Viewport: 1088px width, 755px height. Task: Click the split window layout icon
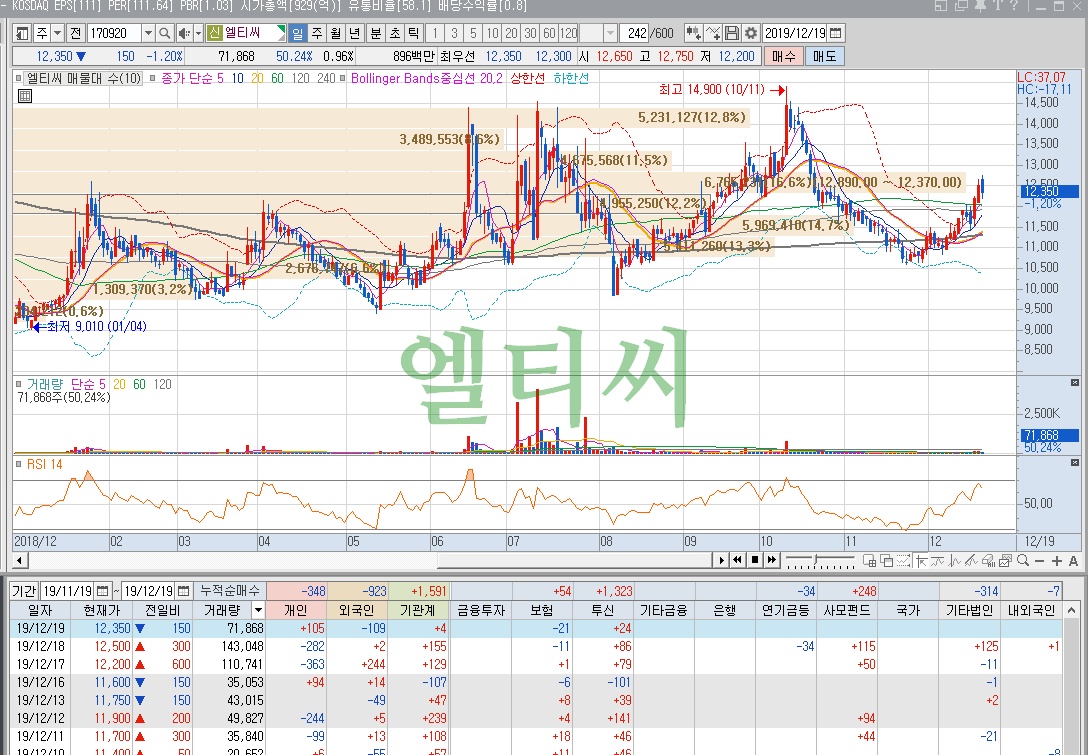[x=869, y=561]
